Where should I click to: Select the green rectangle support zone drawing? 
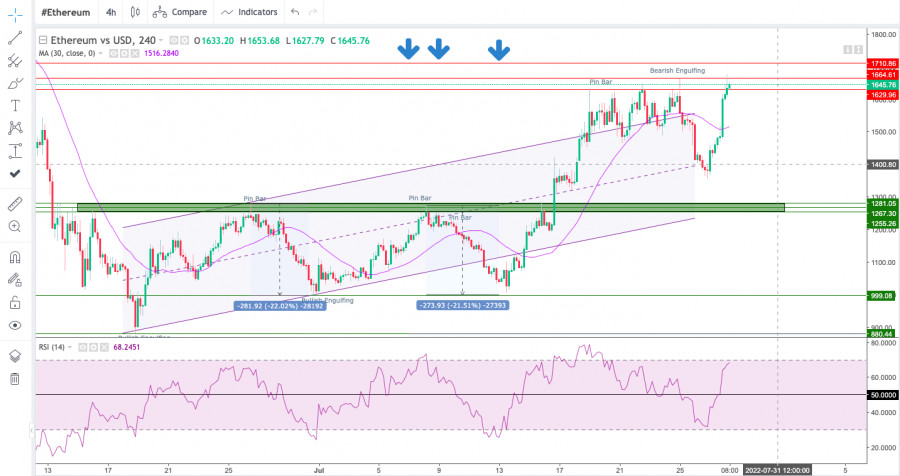point(430,207)
